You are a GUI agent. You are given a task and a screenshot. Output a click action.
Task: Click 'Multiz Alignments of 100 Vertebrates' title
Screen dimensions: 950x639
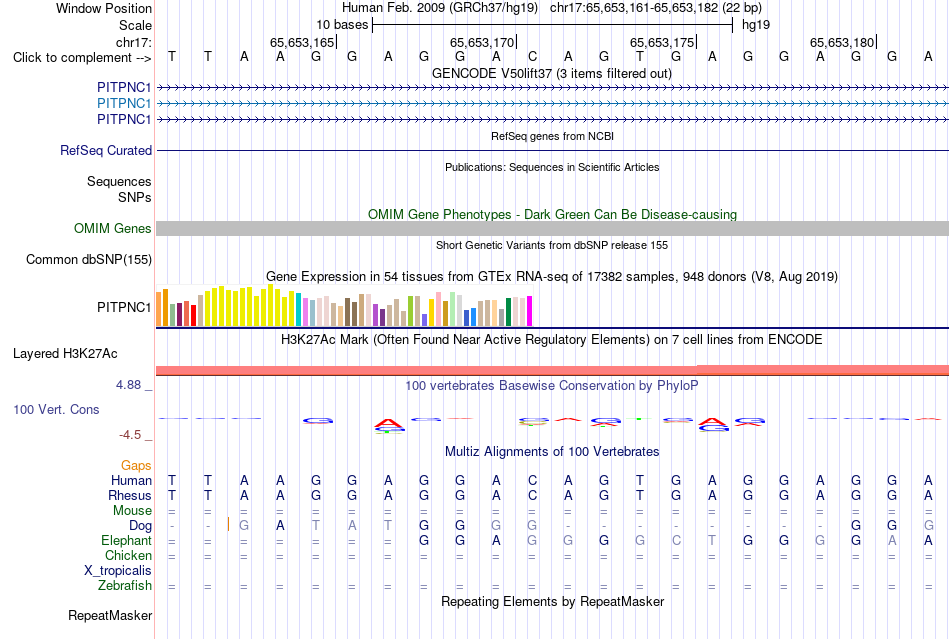pos(552,451)
